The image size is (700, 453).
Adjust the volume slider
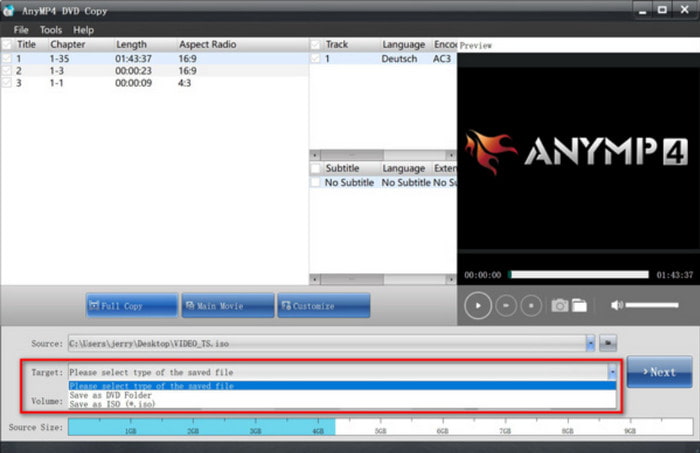[652, 305]
